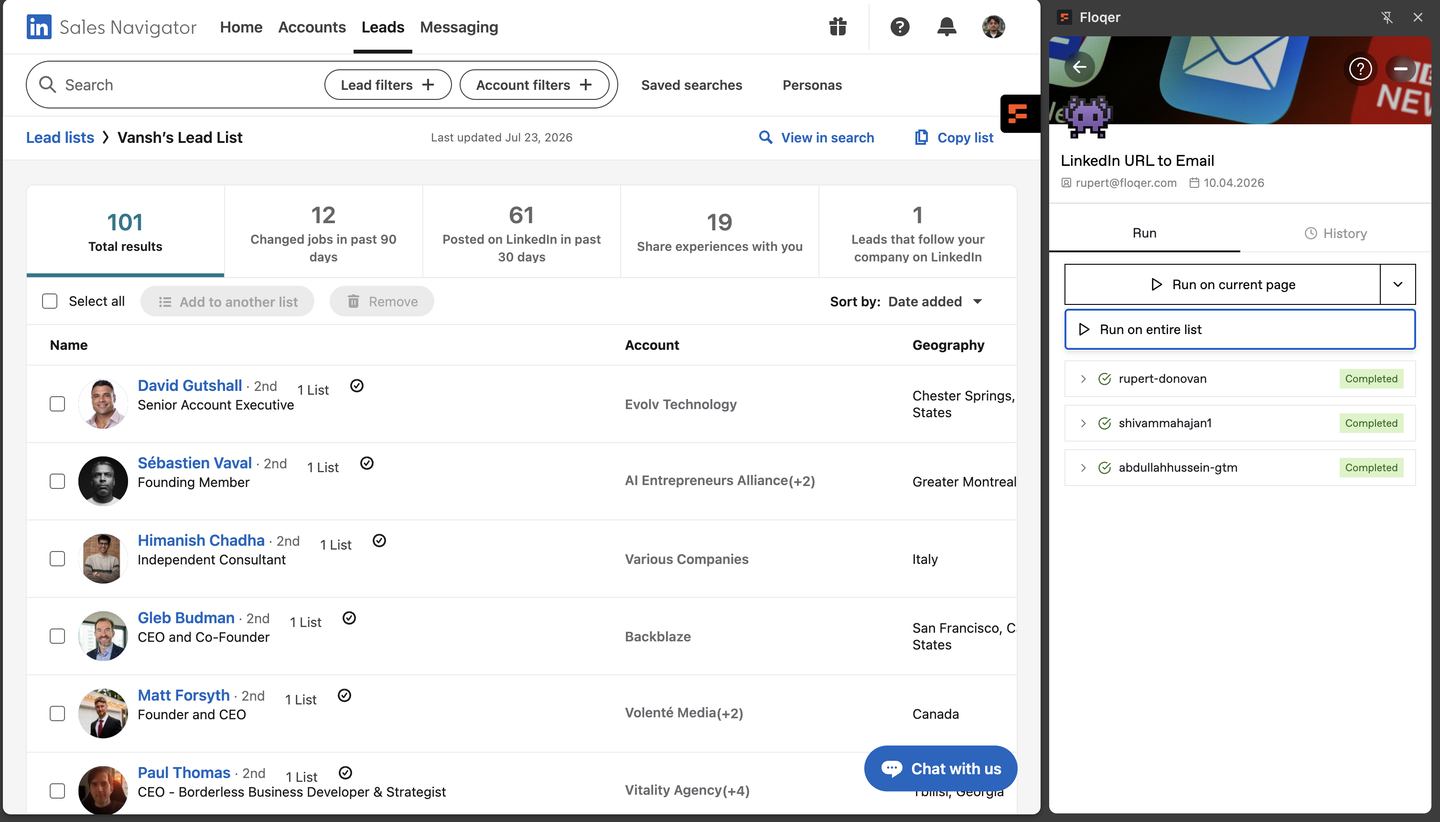This screenshot has height=822, width=1440.
Task: Click the search magnifier icon
Action: point(47,85)
